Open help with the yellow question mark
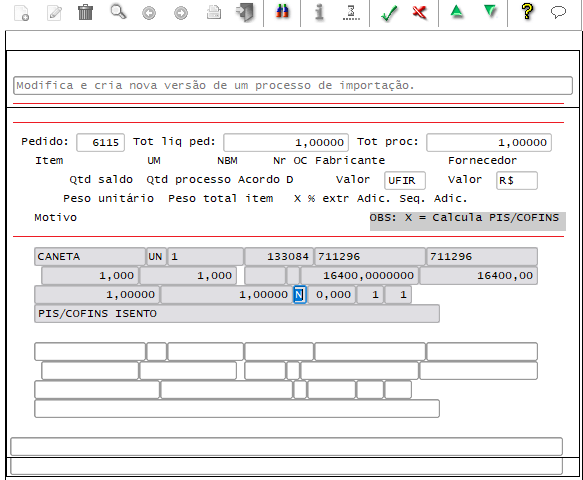The image size is (583, 480). click(527, 12)
